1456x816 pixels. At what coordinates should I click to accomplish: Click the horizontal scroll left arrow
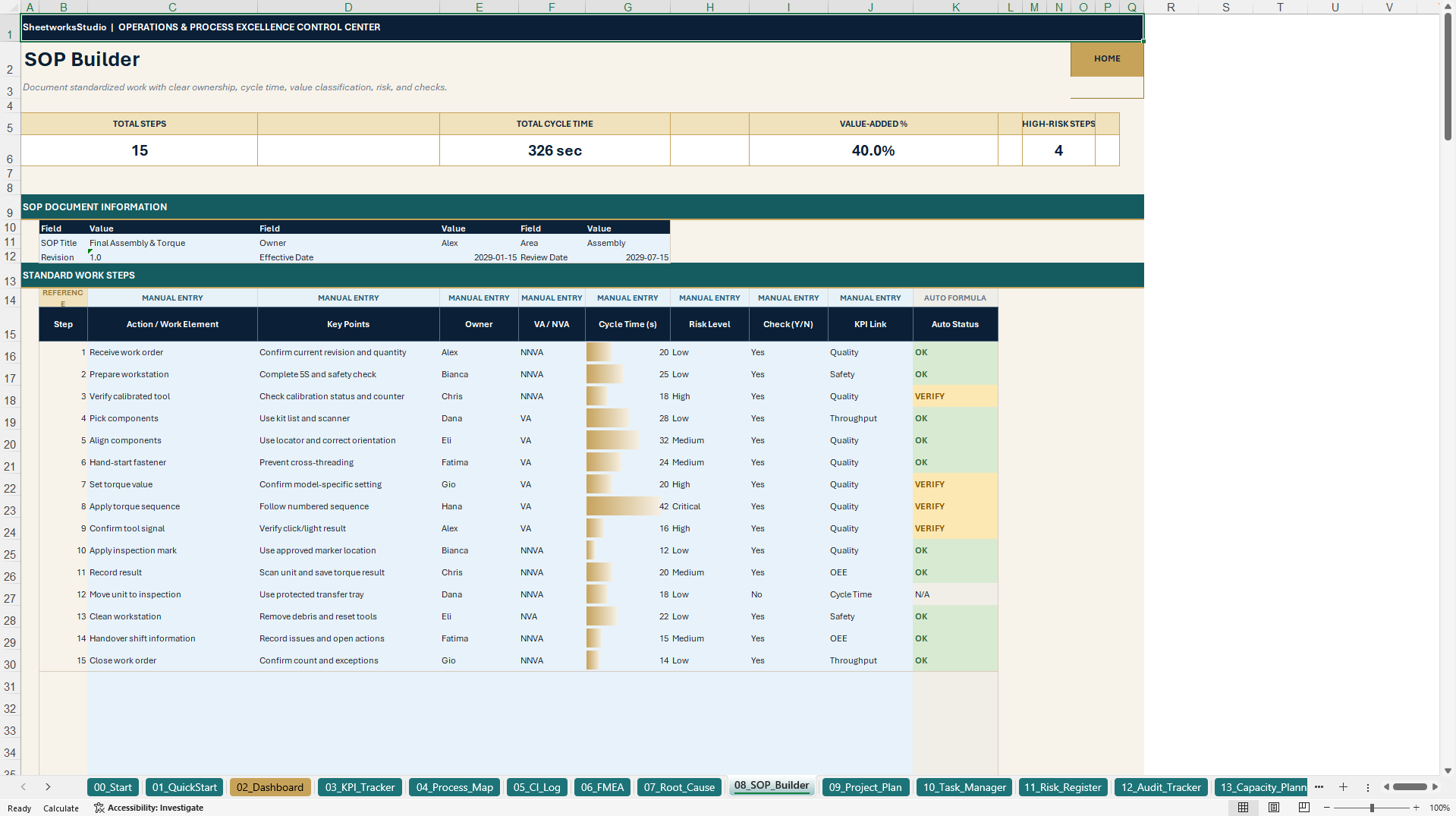point(1386,787)
